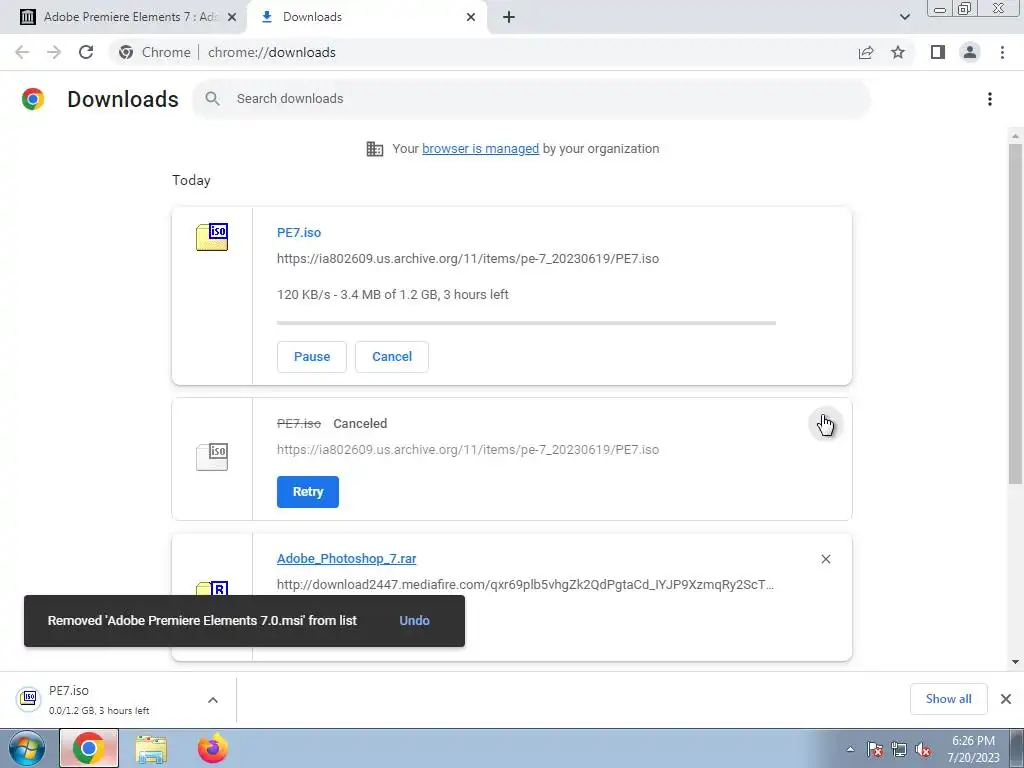Screen dimensions: 1024x768
Task: Open the Windows Start menu
Action: pos(26,748)
